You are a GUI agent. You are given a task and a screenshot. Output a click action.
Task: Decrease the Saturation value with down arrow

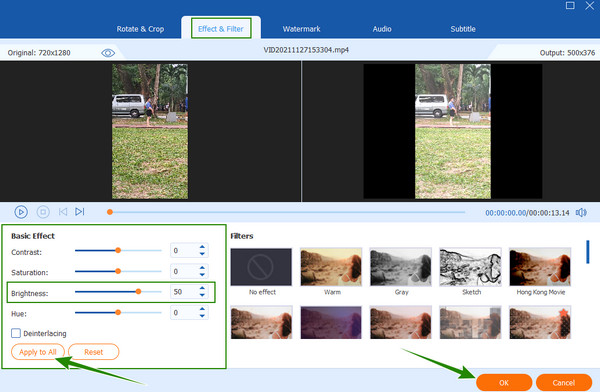202,274
